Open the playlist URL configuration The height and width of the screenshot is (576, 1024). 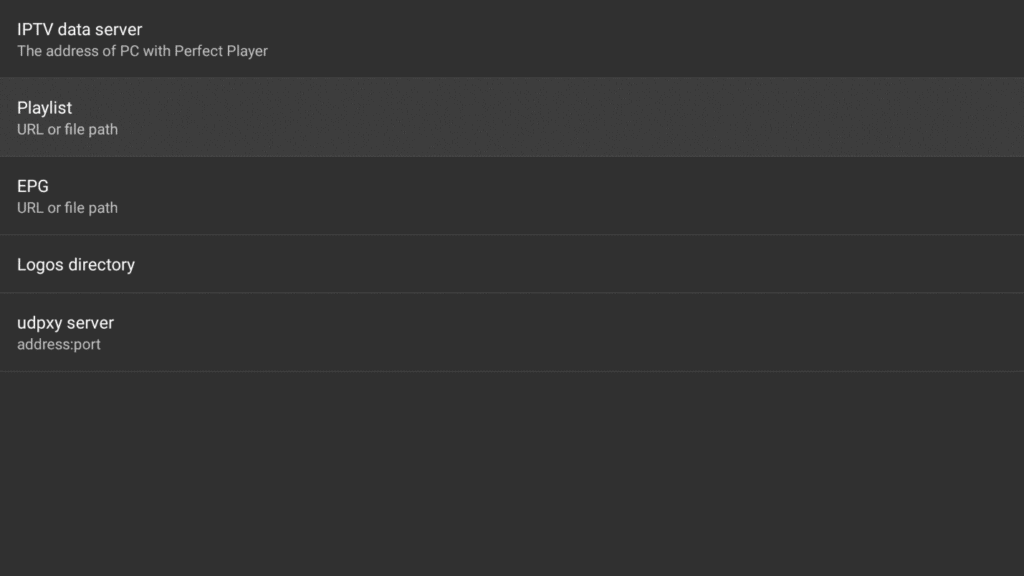(512, 117)
